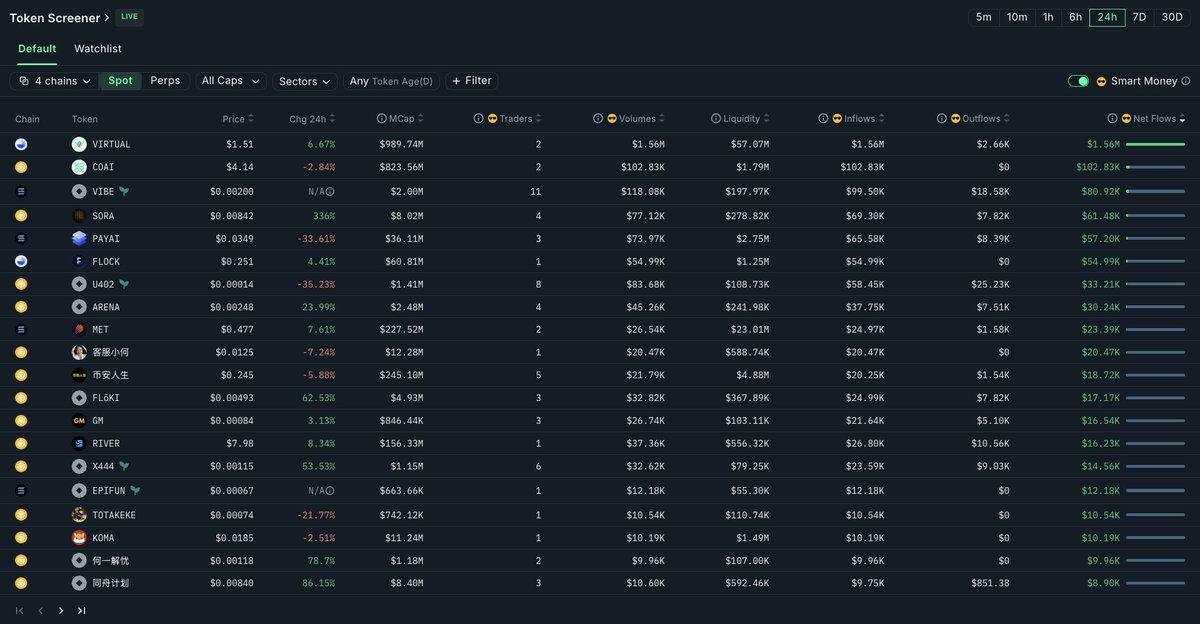Go to the next page arrow
This screenshot has width=1200, height=624.
(61, 610)
